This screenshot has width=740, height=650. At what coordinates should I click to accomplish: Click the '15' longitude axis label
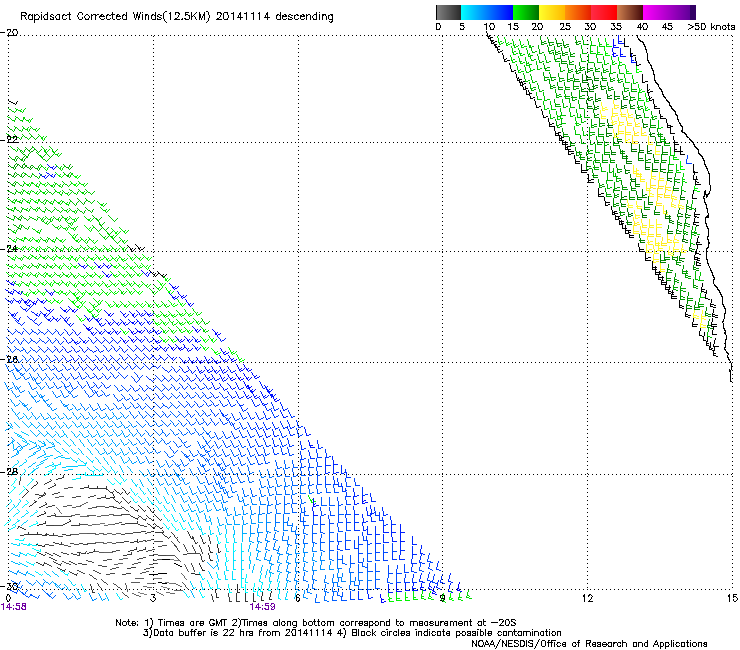click(732, 598)
